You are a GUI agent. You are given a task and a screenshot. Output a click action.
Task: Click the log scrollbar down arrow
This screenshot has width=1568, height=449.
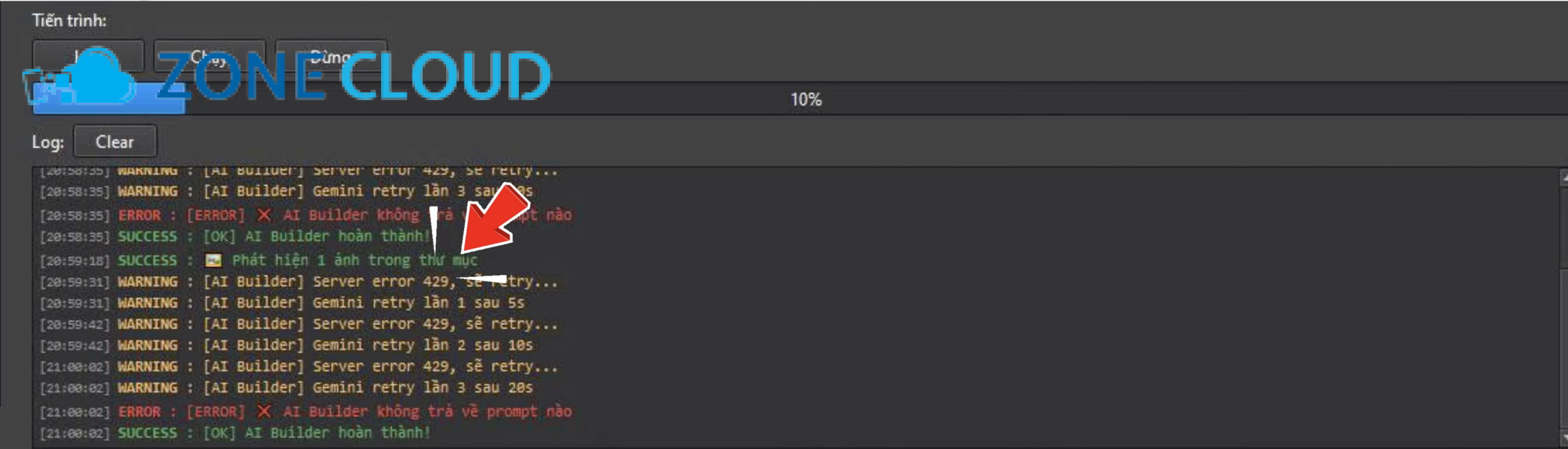point(1564,438)
